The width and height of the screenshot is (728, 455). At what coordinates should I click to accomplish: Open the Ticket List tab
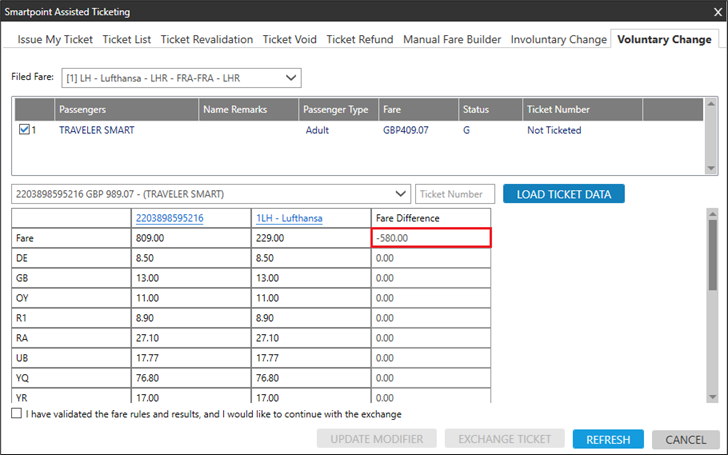(127, 40)
